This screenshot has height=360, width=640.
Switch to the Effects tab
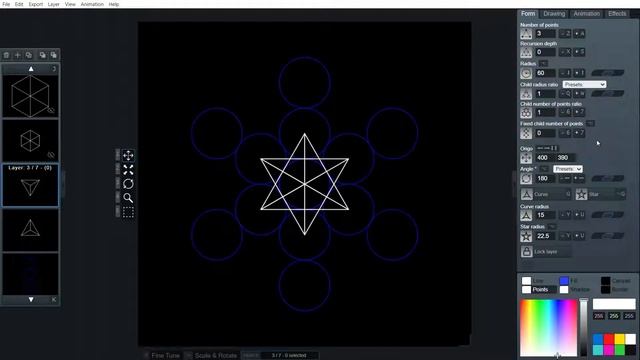tap(617, 14)
